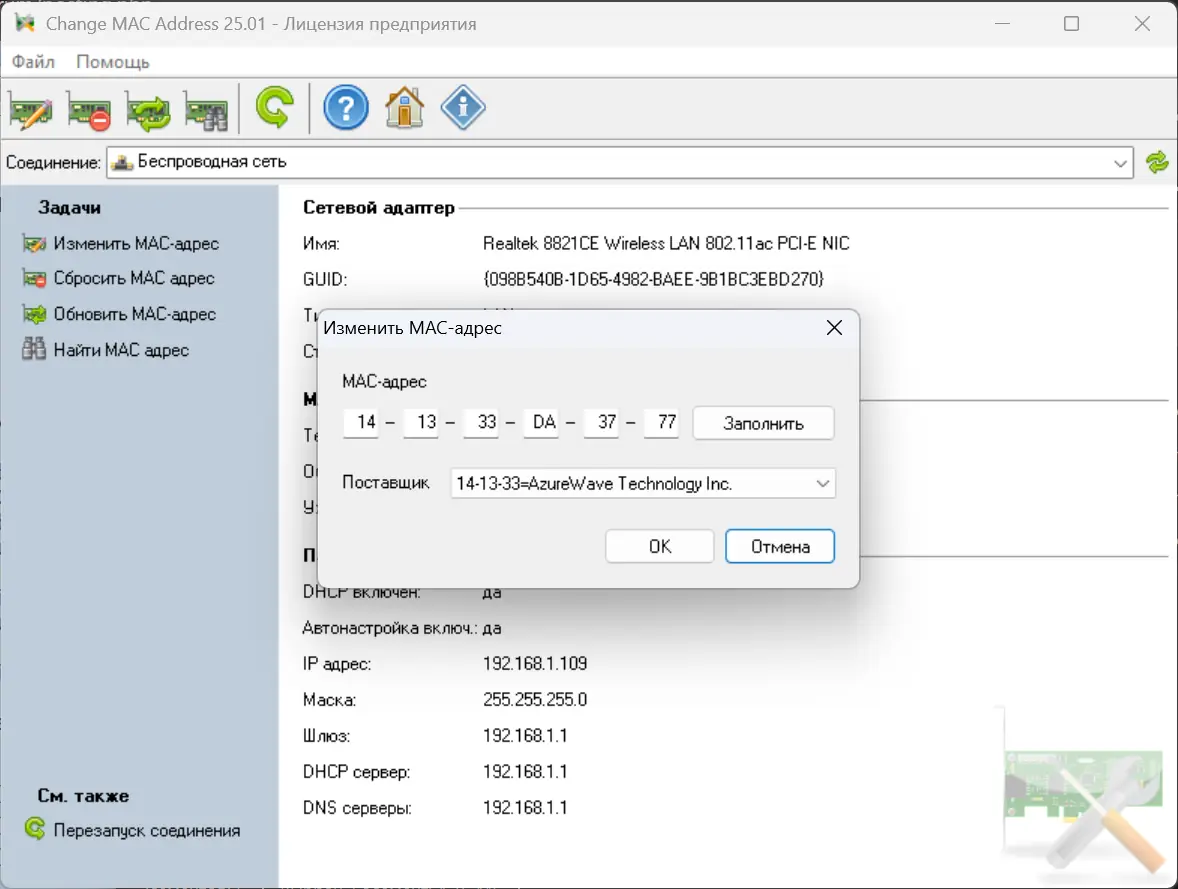Click icon beside Изменить MAC-адрес task

pos(34,244)
